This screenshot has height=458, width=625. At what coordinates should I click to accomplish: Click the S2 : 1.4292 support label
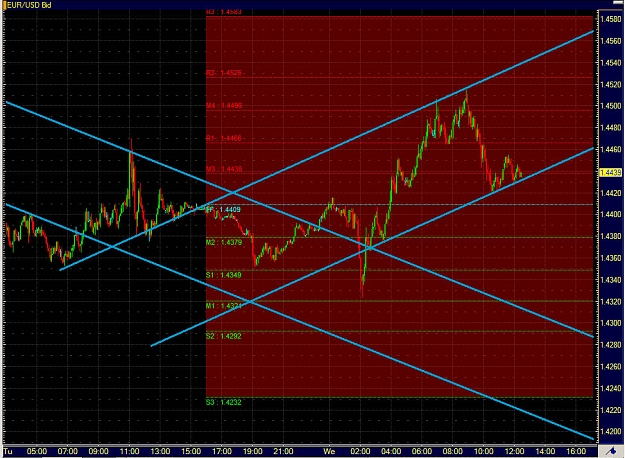224,336
